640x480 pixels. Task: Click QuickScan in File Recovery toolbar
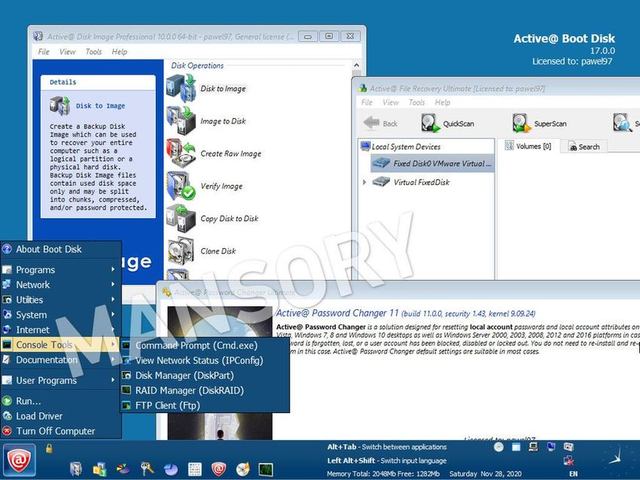tap(448, 123)
